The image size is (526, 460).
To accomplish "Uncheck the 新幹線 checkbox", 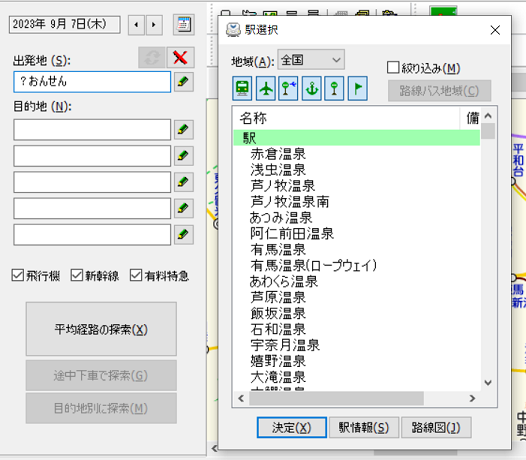I will pos(76,275).
